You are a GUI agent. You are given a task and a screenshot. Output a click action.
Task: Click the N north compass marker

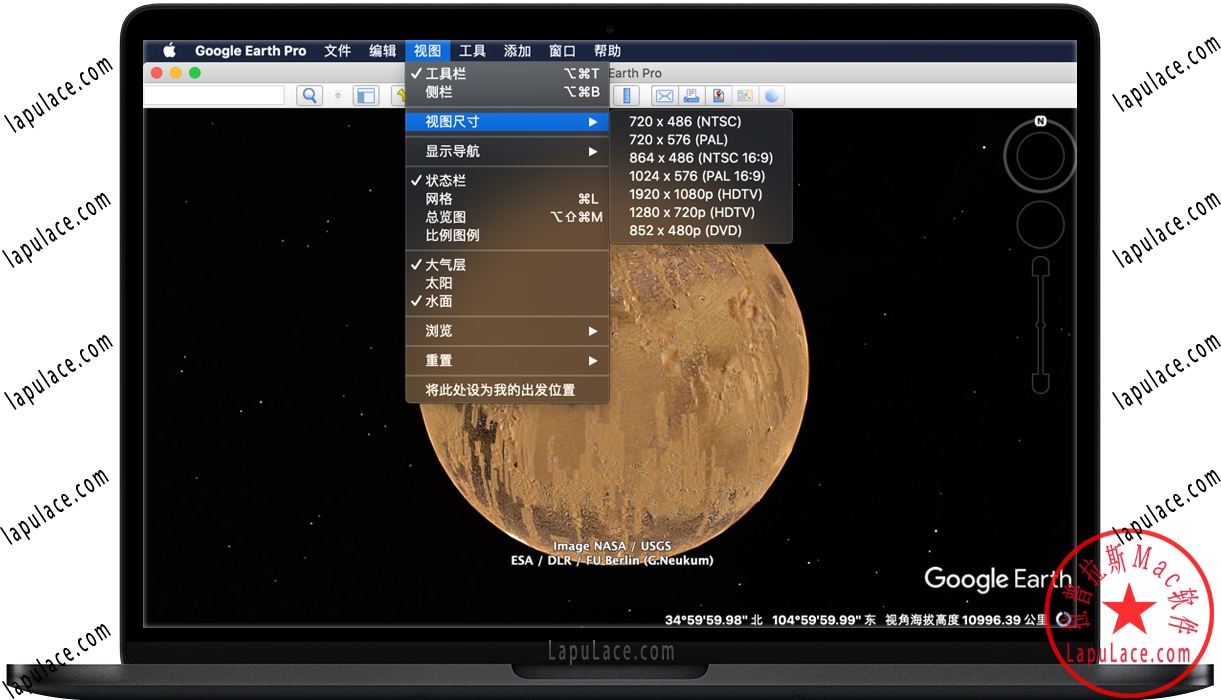click(1040, 122)
